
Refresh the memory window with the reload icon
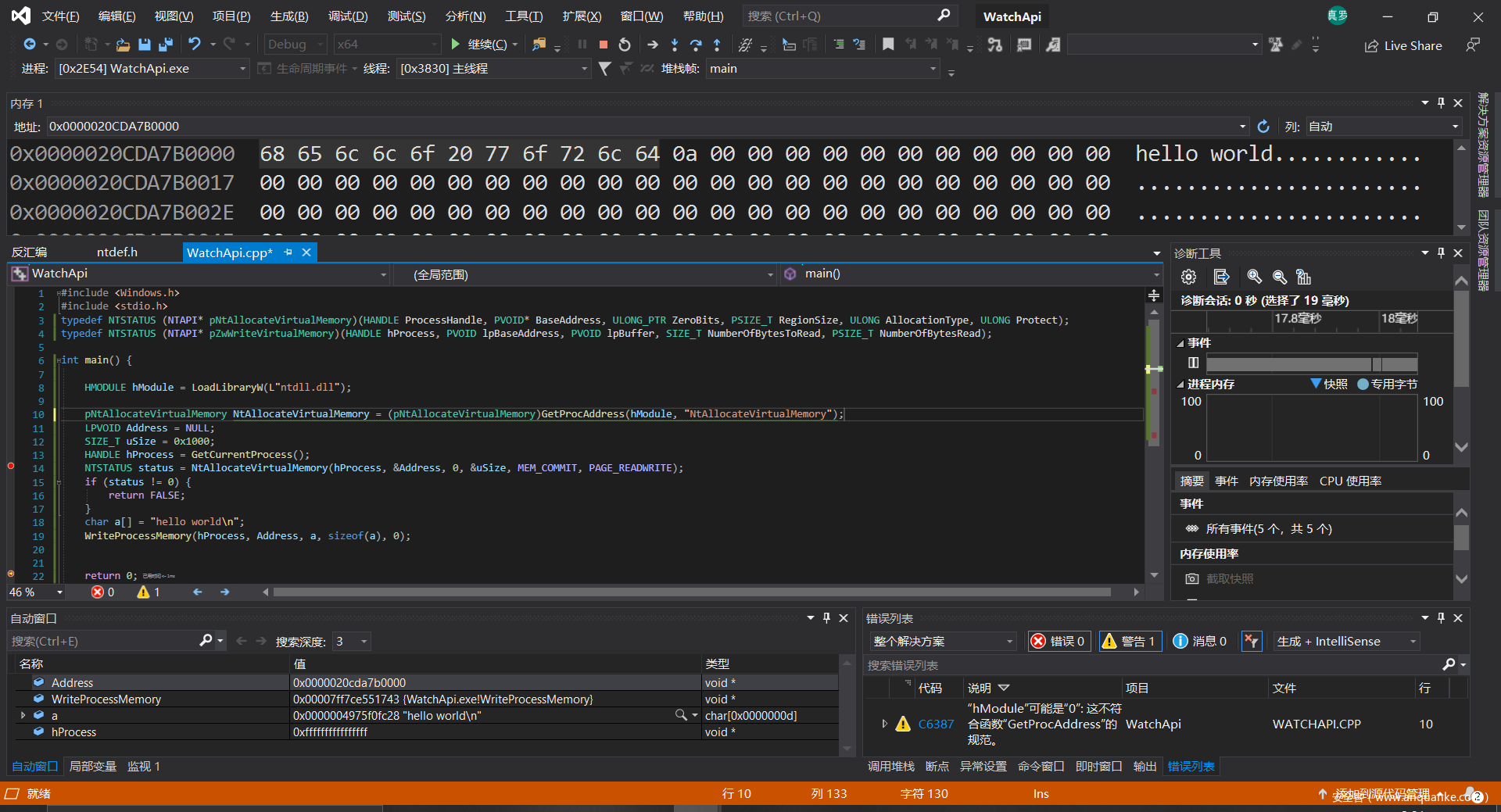tap(1263, 127)
